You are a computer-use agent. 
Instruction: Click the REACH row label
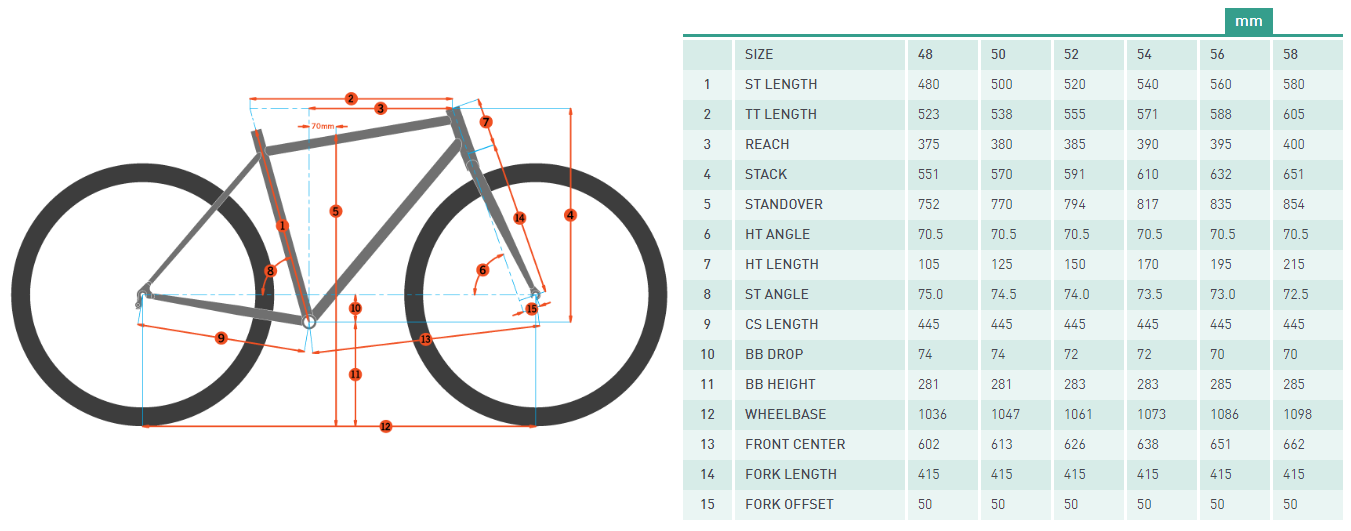[x=767, y=144]
